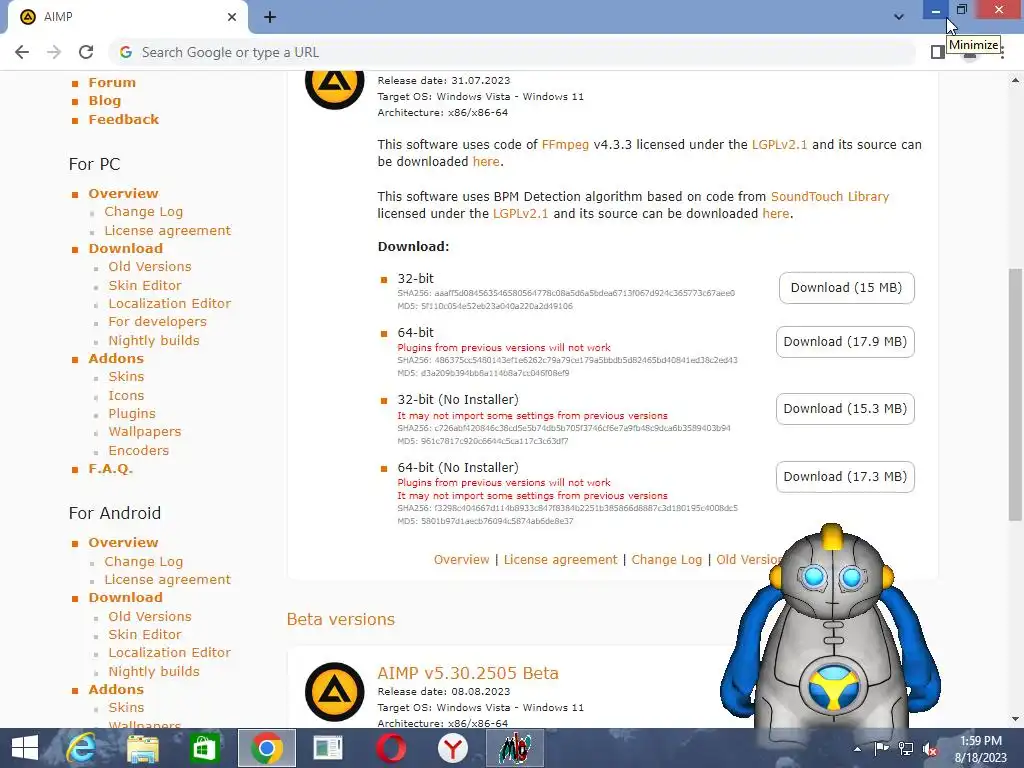Click the browser forward arrow
1024x768 pixels.
point(54,52)
